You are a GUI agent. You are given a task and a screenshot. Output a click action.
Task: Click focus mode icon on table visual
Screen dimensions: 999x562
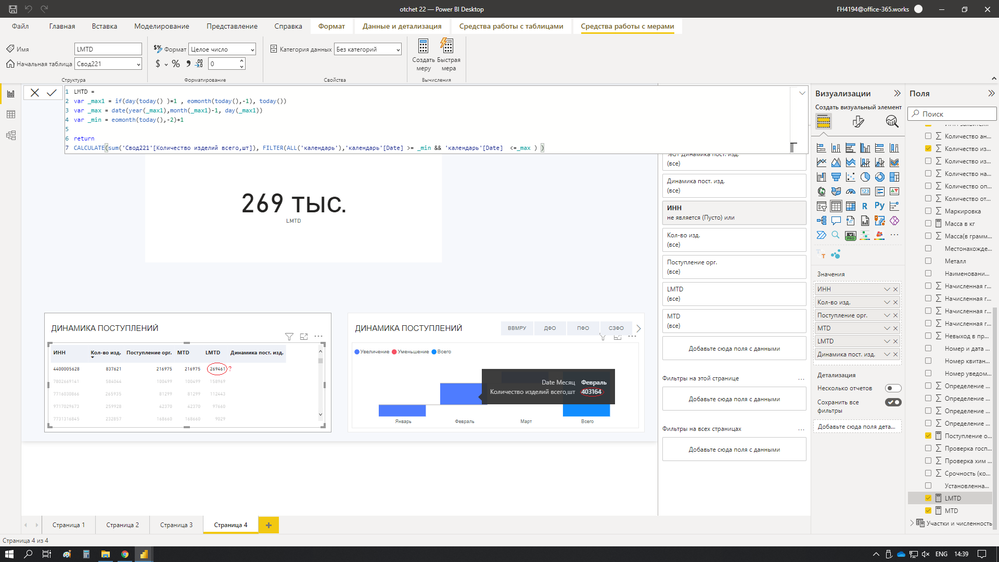(x=304, y=336)
